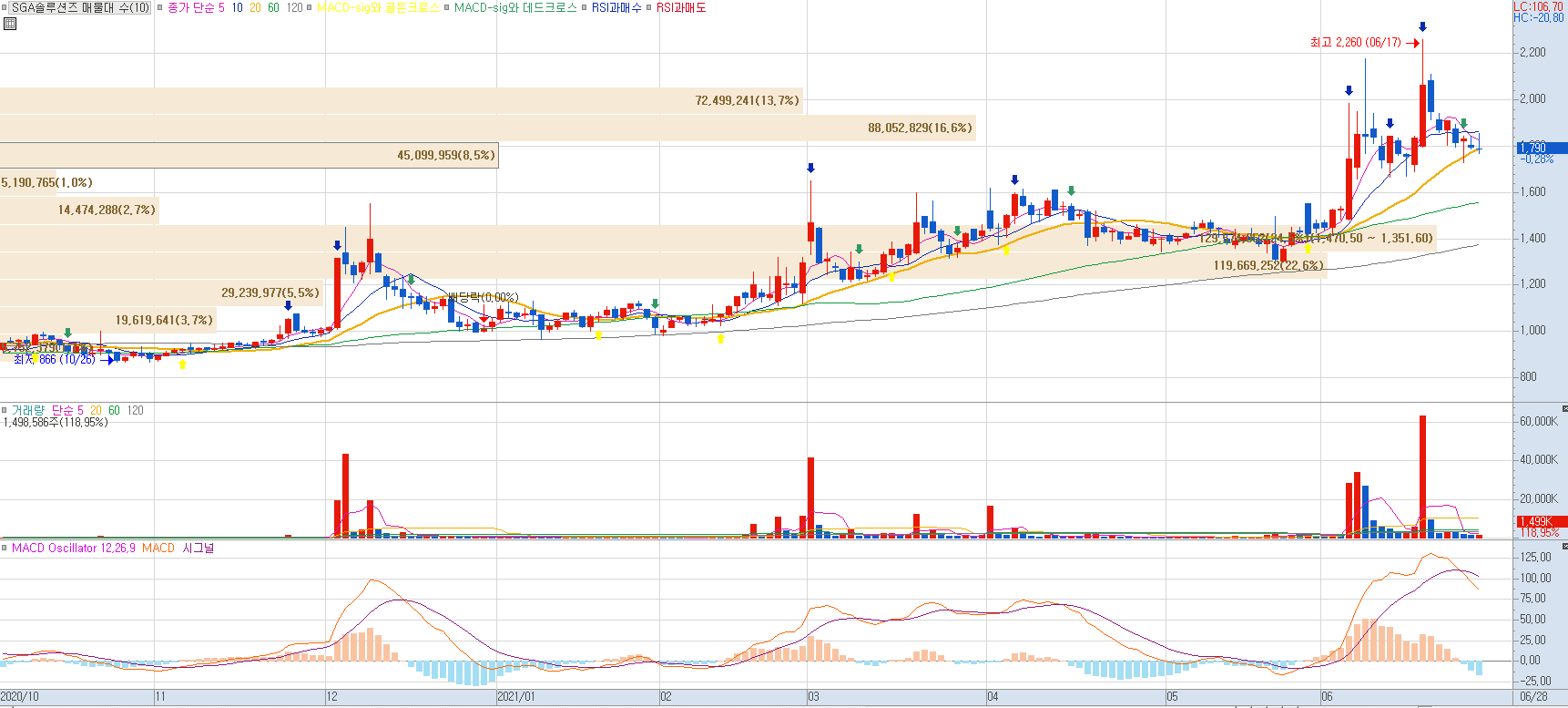Click the LC:106.70 indicator text

(x=1539, y=6)
